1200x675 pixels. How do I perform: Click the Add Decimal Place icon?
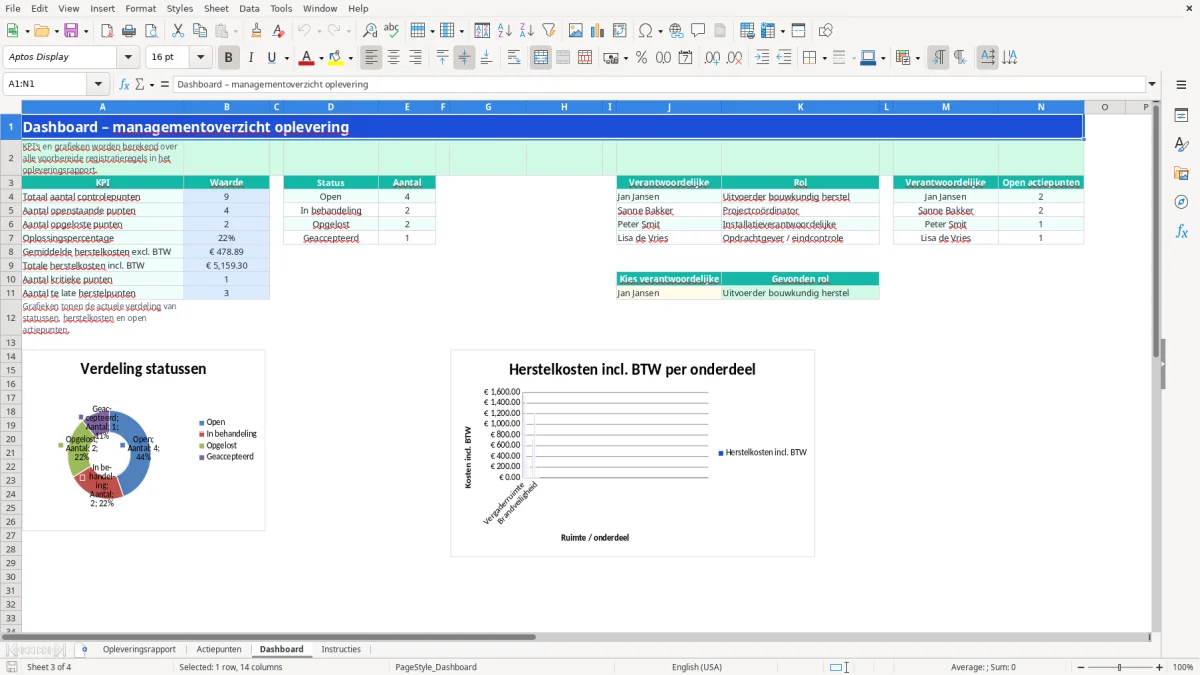713,58
